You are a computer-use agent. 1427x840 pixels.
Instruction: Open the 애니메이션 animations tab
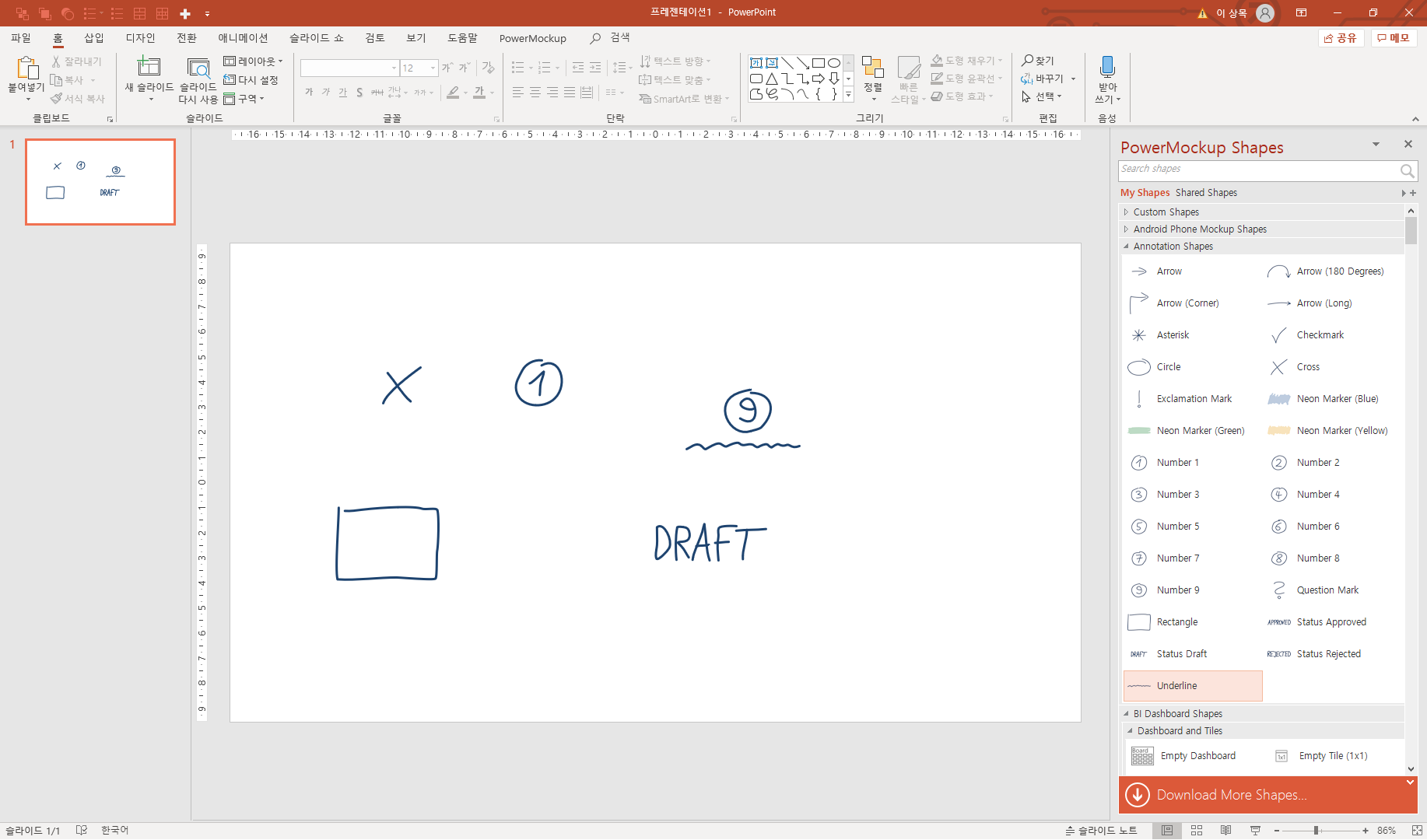pyautogui.click(x=243, y=38)
